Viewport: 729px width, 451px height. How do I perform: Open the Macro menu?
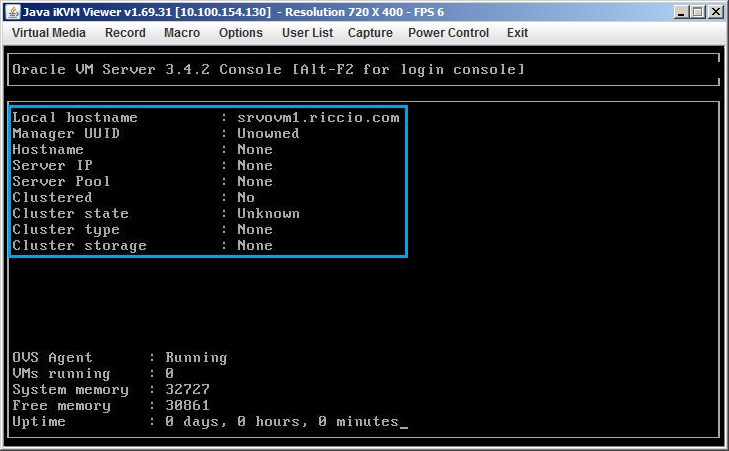(182, 33)
